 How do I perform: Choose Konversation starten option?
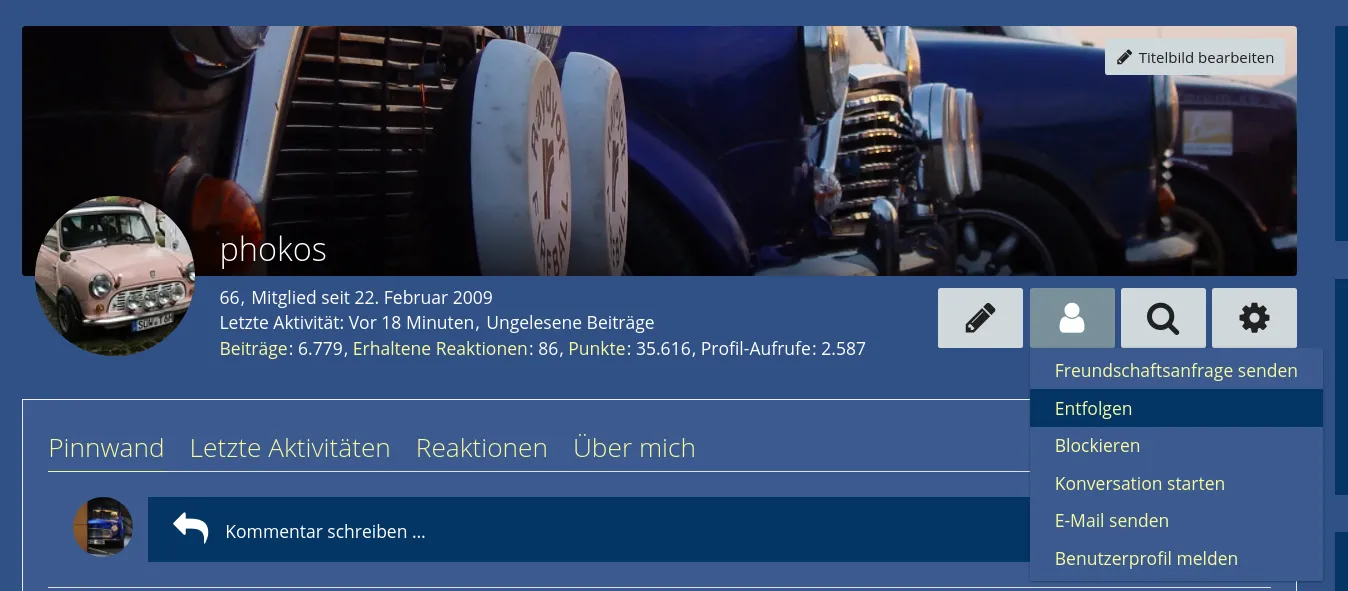[x=1176, y=483]
